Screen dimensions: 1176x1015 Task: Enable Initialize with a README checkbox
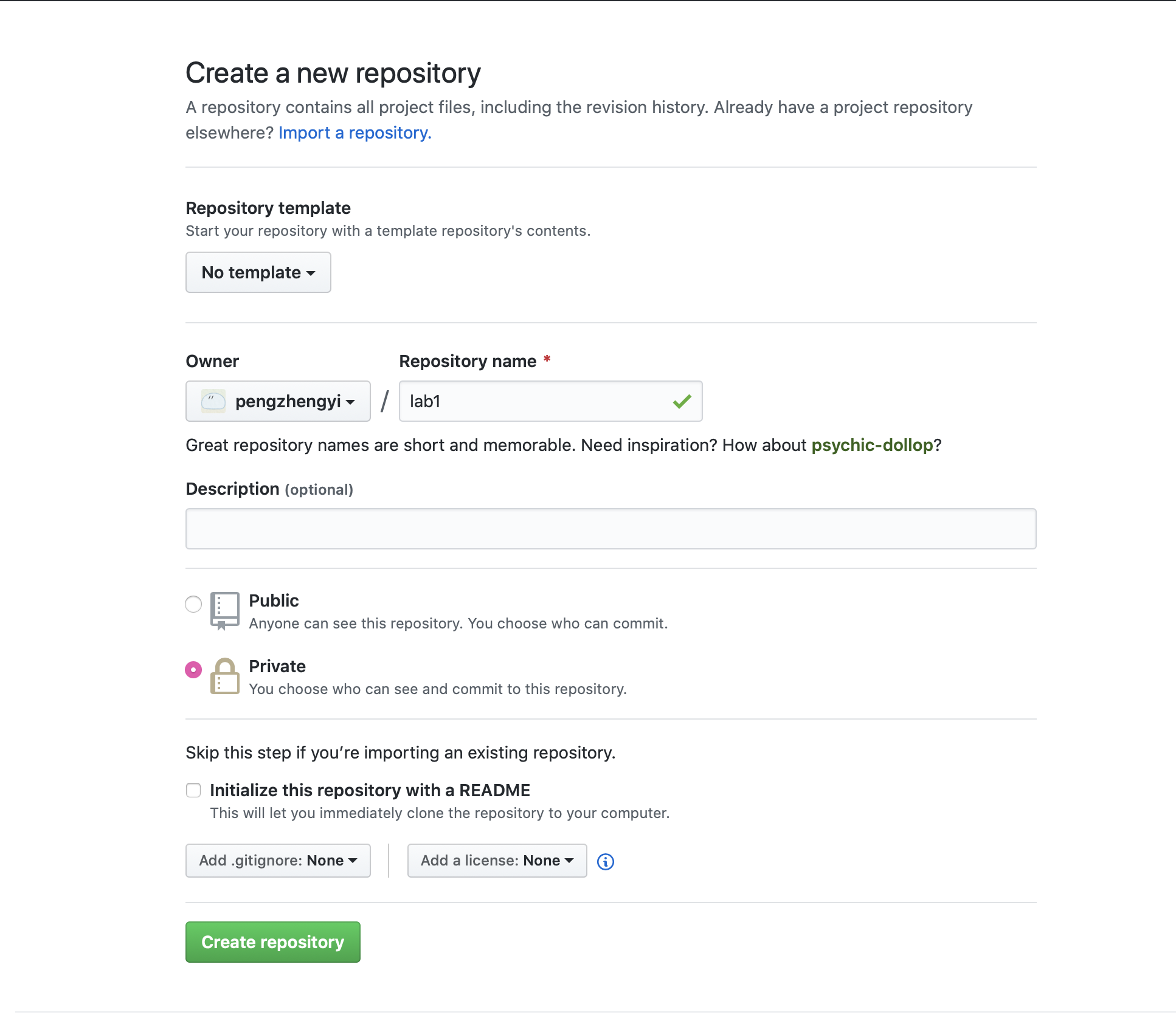[193, 790]
